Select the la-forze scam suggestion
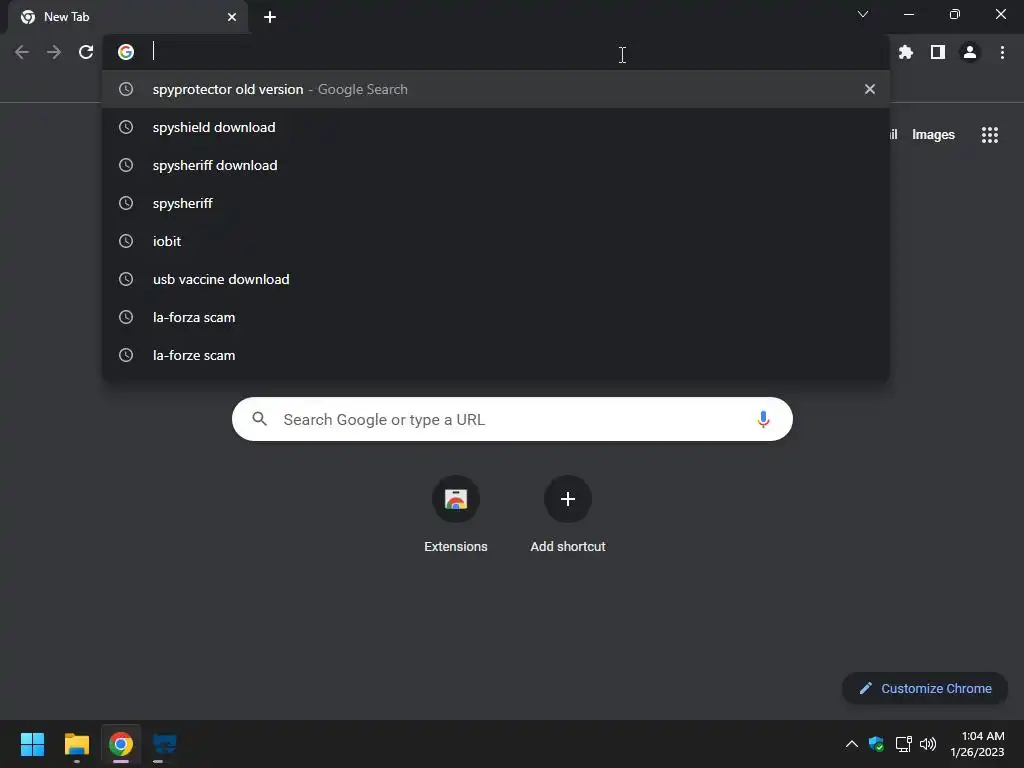 [x=496, y=355]
